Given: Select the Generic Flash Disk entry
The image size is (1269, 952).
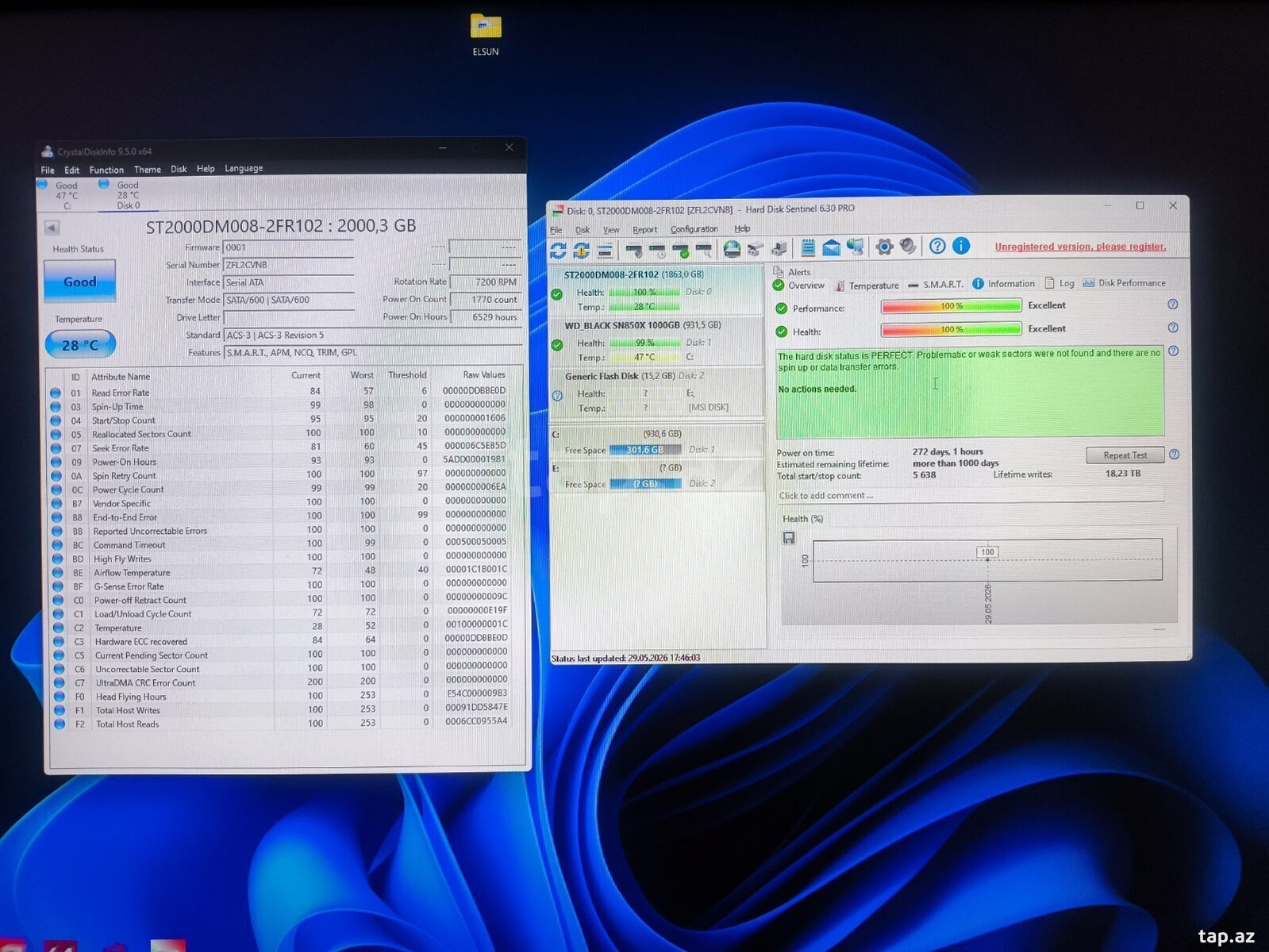Looking at the screenshot, I should (x=656, y=392).
